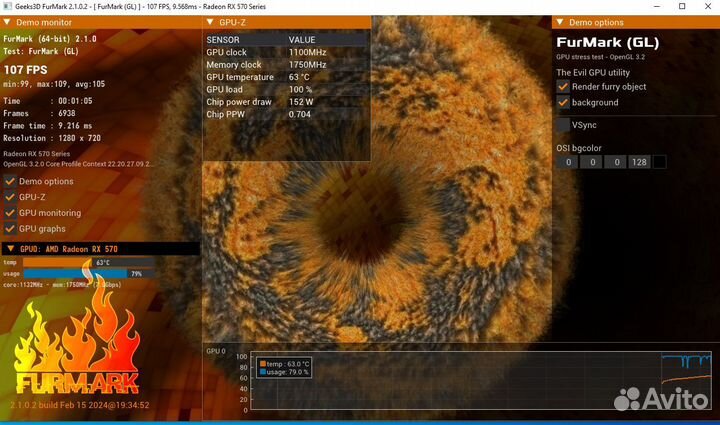The image size is (720, 425).
Task: Click the Geeks3D FurMark title bar icon
Action: [x=6, y=6]
